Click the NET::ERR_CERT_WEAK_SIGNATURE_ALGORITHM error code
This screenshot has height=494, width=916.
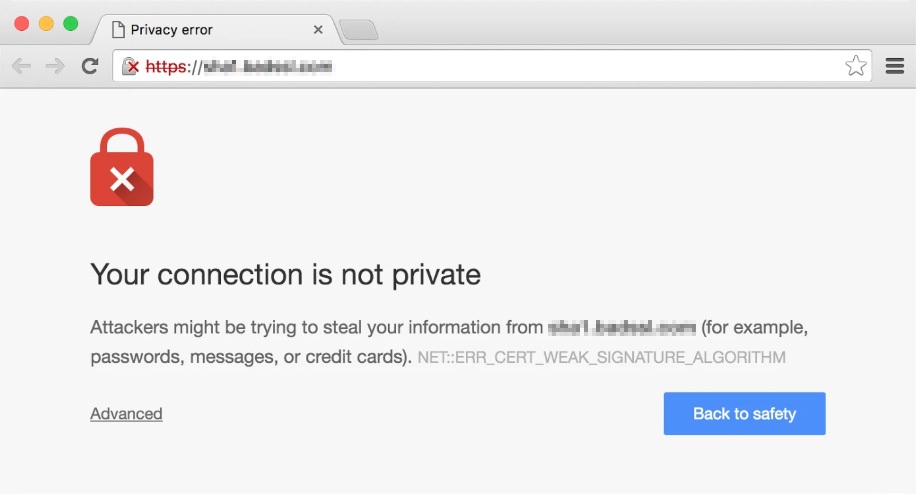pyautogui.click(x=602, y=357)
